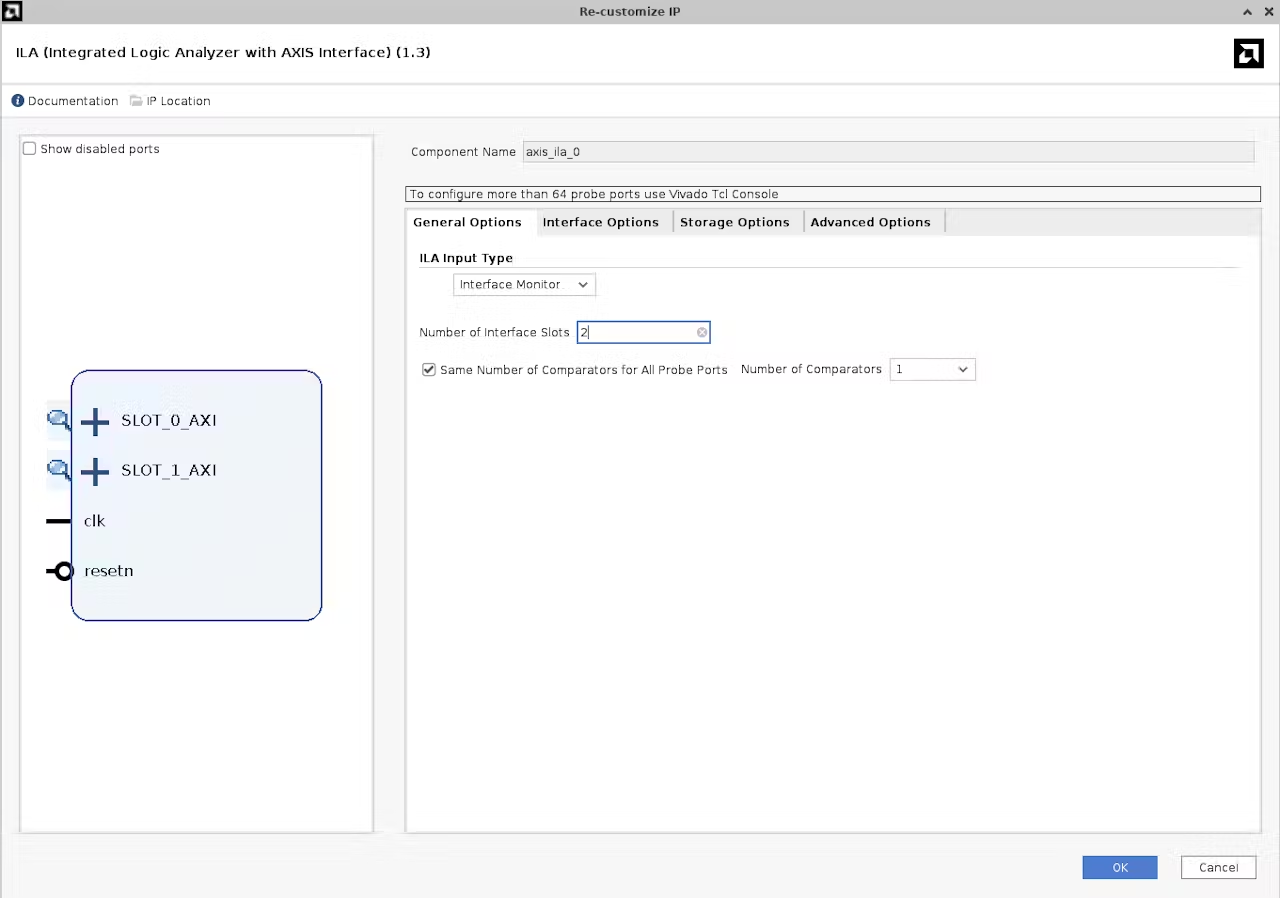Screen dimensions: 1280x898
Task: Click the resetn inverted pin circle
Action: click(x=64, y=571)
